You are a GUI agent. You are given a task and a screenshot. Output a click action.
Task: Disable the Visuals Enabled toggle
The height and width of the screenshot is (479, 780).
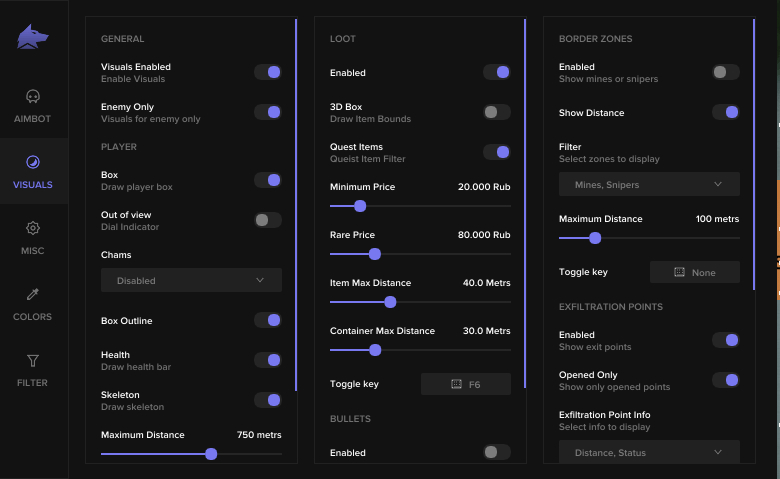[x=267, y=72]
